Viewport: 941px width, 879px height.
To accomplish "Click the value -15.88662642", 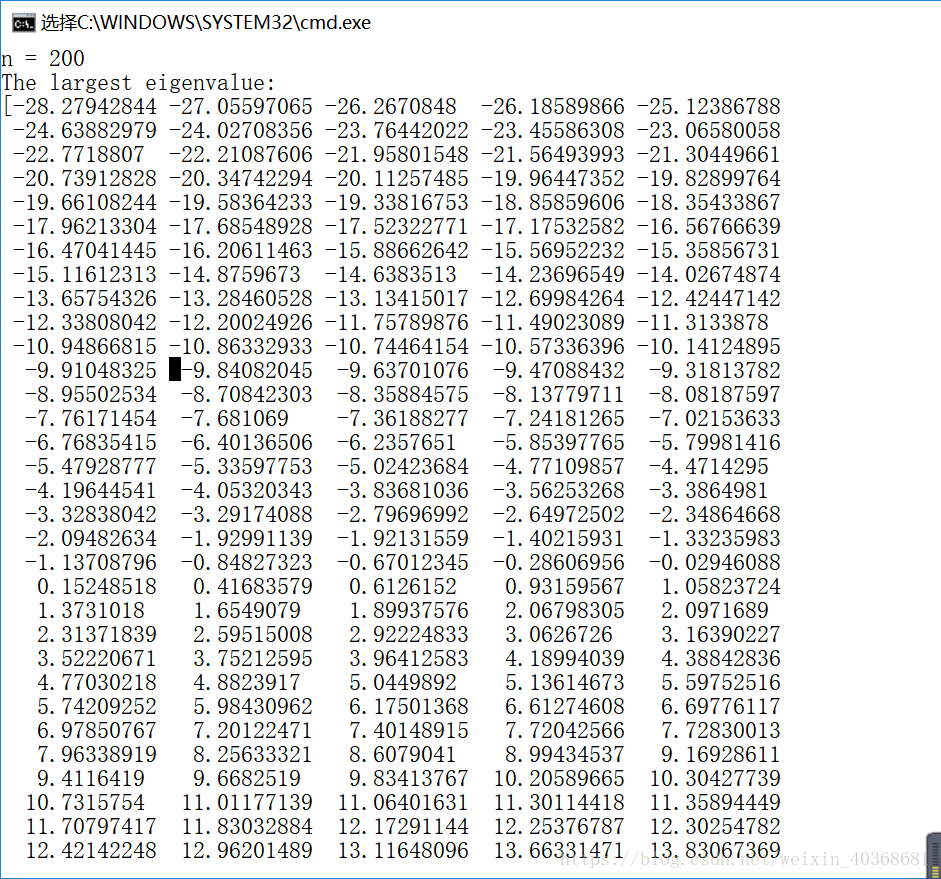I will (397, 251).
